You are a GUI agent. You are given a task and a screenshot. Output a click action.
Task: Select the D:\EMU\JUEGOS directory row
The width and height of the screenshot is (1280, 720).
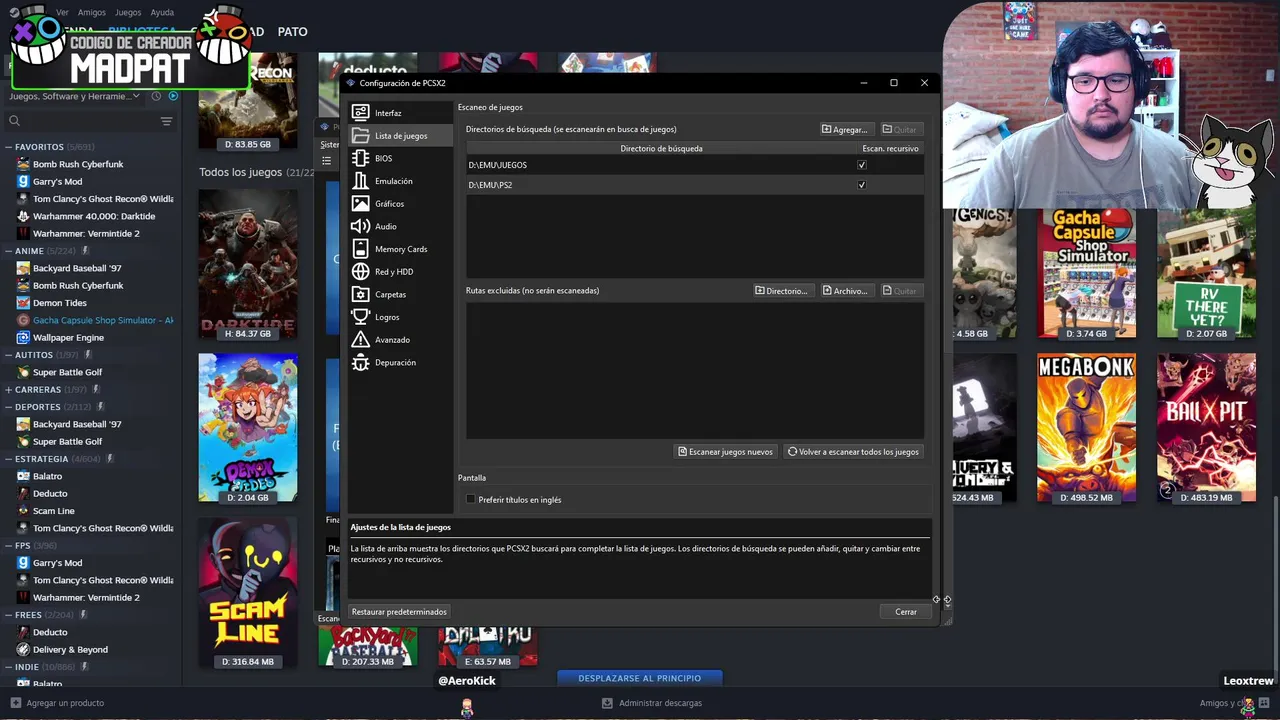click(x=694, y=165)
